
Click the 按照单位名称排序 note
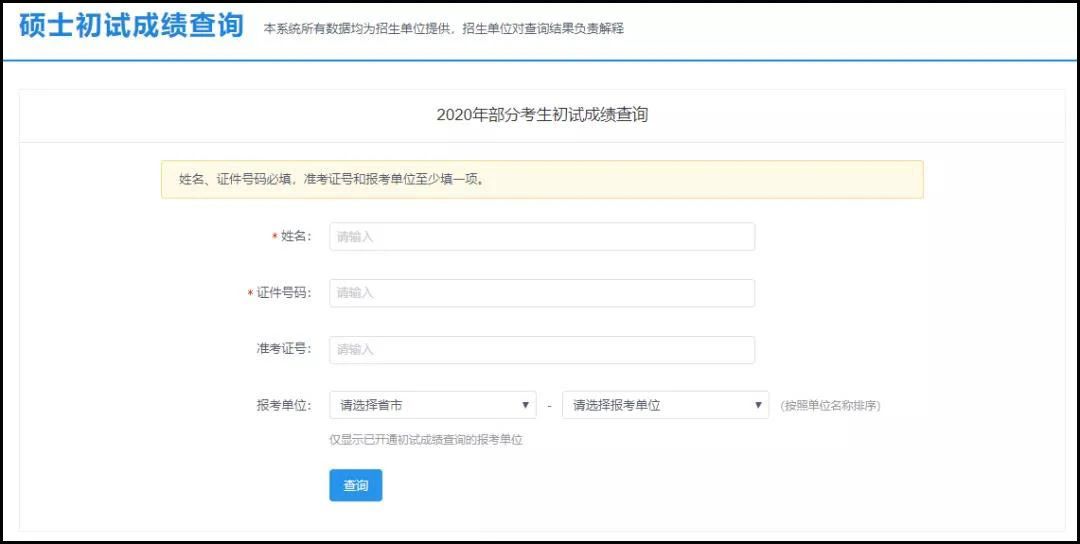coord(830,406)
